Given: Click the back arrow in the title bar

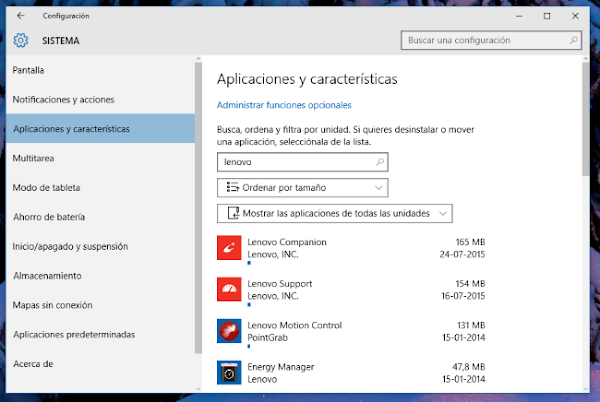Looking at the screenshot, I should pyautogui.click(x=21, y=16).
